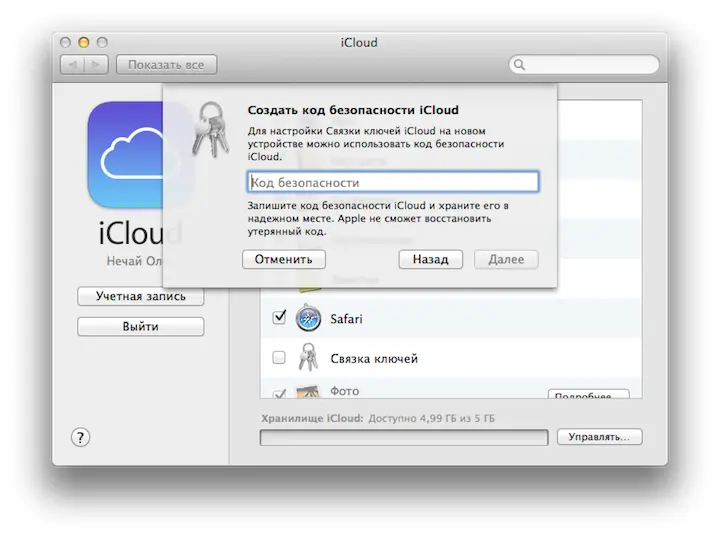Continue with the Далее button
720x538 pixels.
[506, 259]
